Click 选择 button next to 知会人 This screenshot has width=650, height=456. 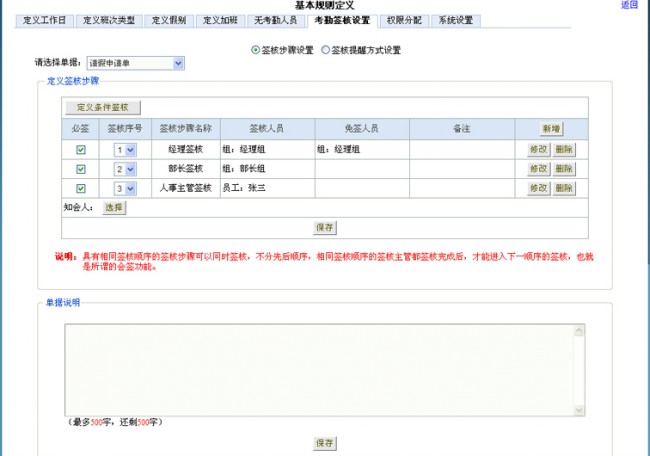point(113,207)
